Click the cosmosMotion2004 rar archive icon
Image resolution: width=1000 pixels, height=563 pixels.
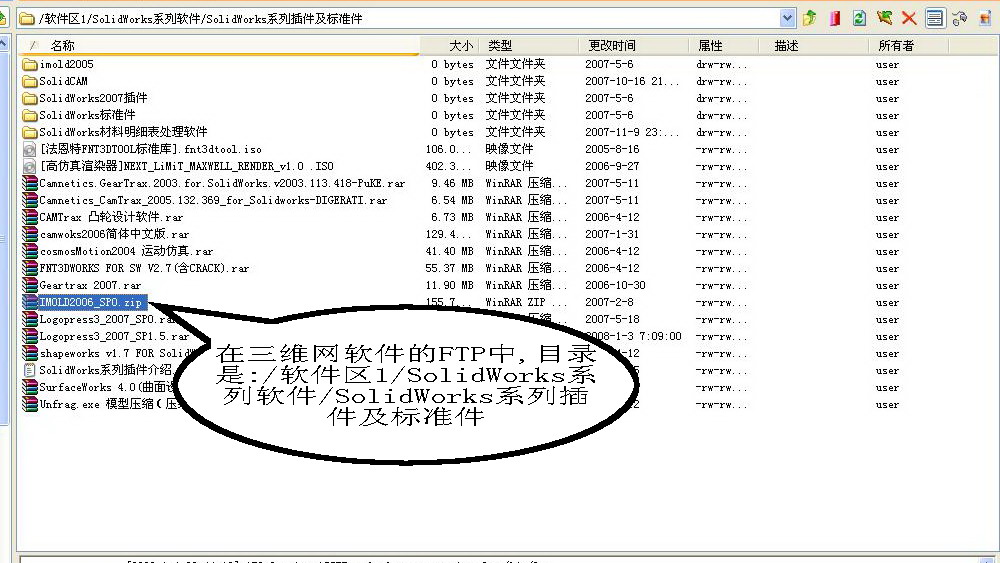(x=29, y=251)
